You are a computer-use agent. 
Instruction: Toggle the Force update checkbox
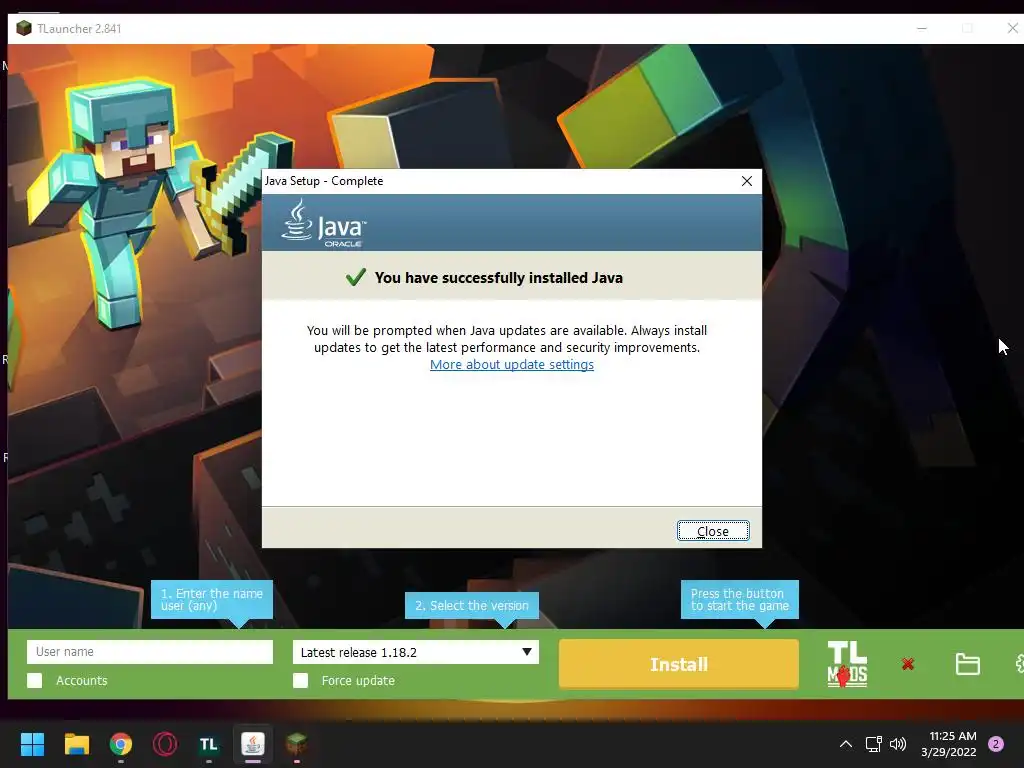(300, 680)
